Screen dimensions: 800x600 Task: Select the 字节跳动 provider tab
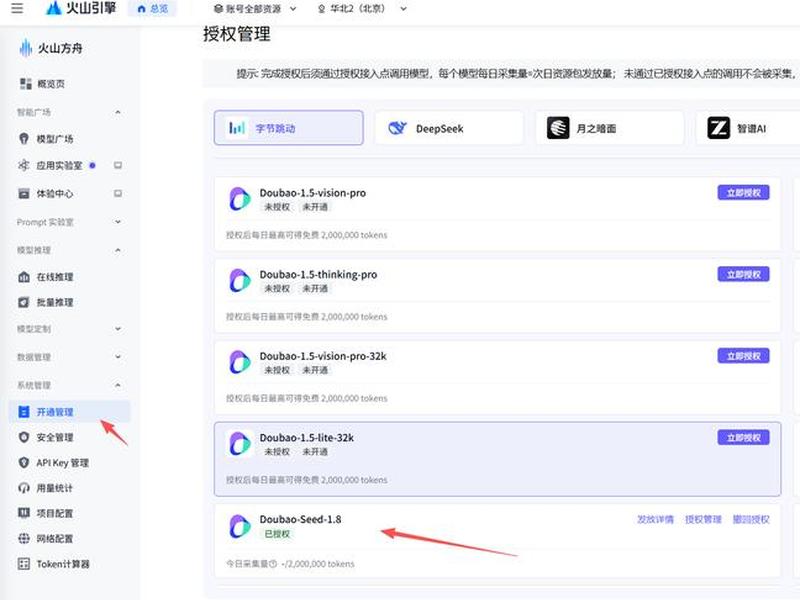(289, 128)
